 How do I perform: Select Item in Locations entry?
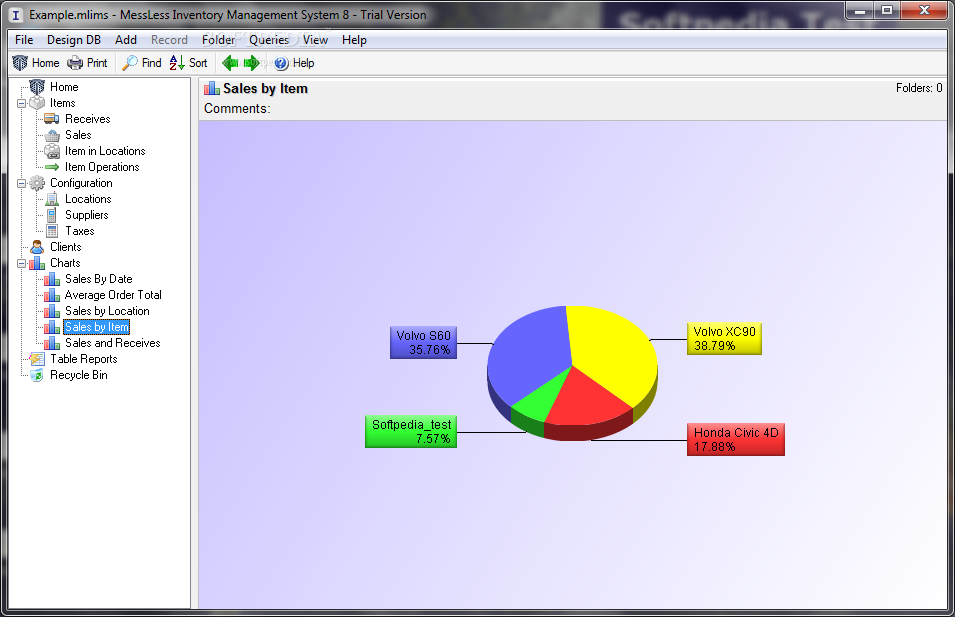(x=105, y=151)
